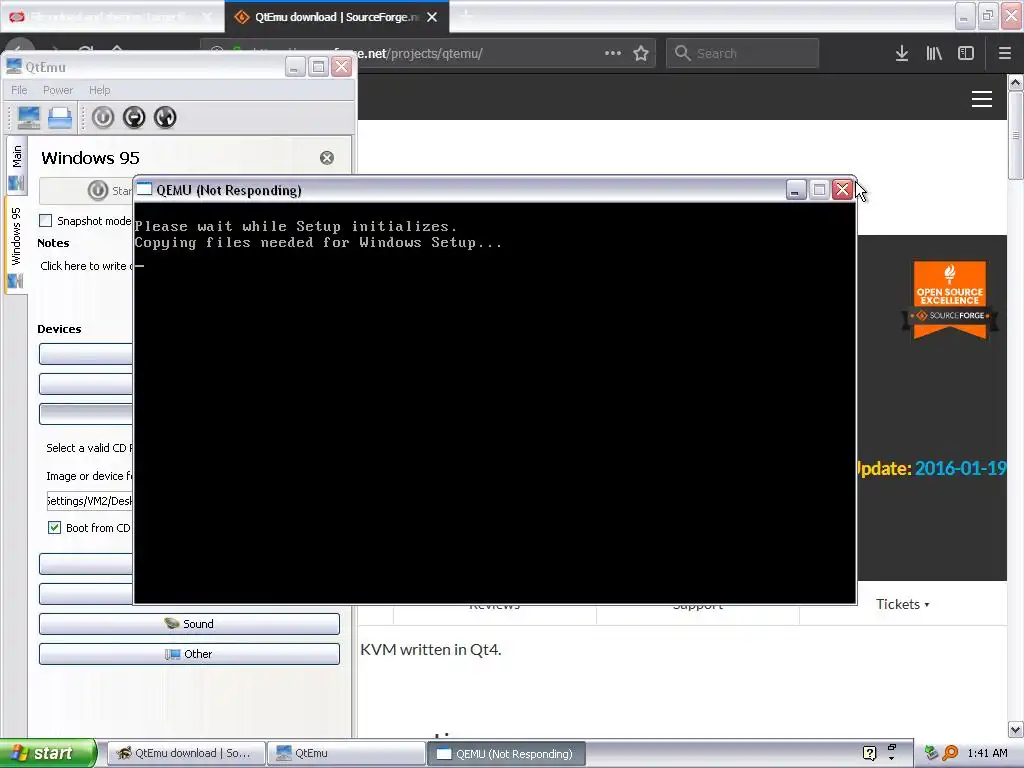The image size is (1024, 768).
Task: Click the QtEmu start power toolbar icon
Action: (103, 118)
